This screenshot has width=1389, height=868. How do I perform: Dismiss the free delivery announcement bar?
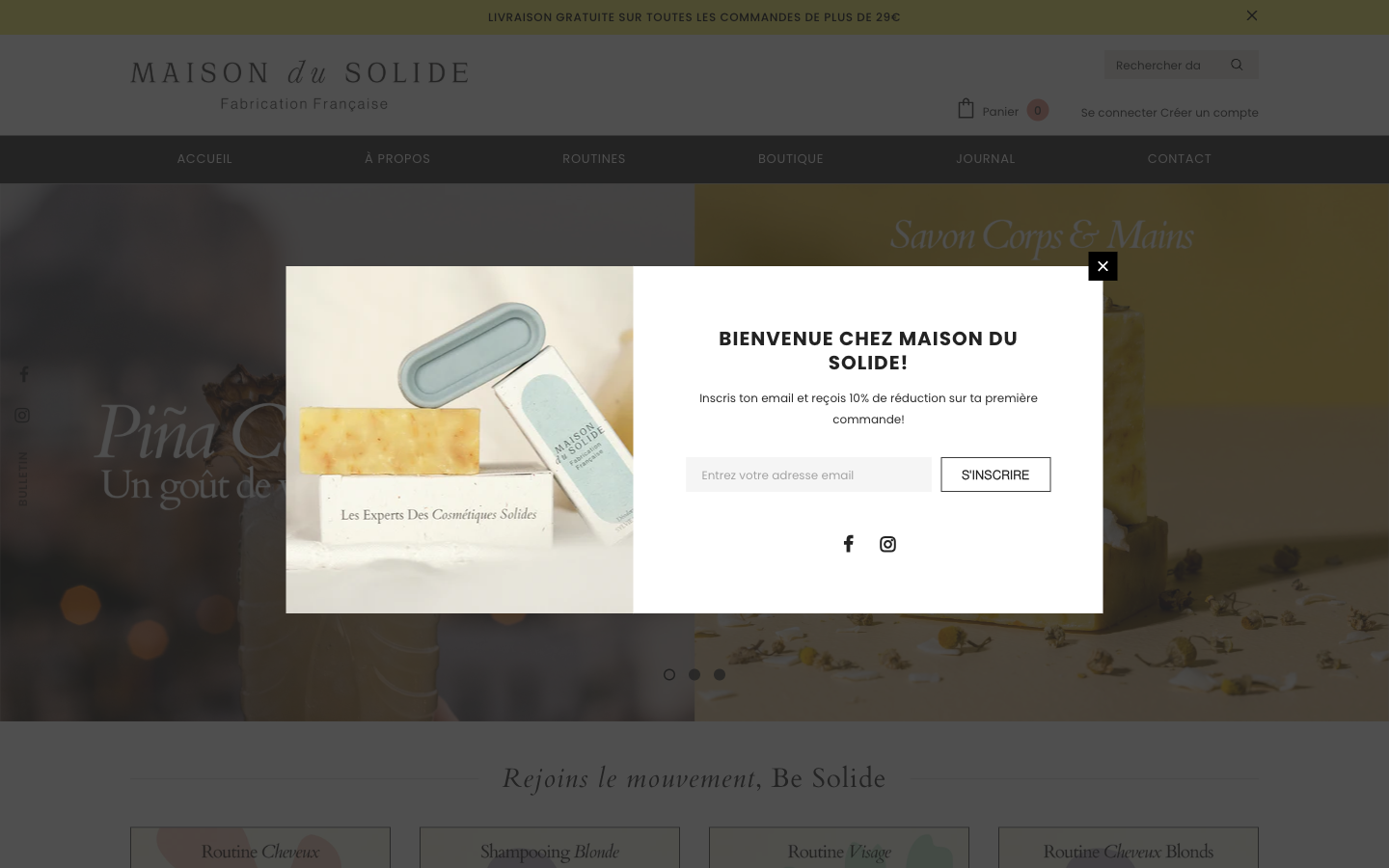tap(1251, 15)
